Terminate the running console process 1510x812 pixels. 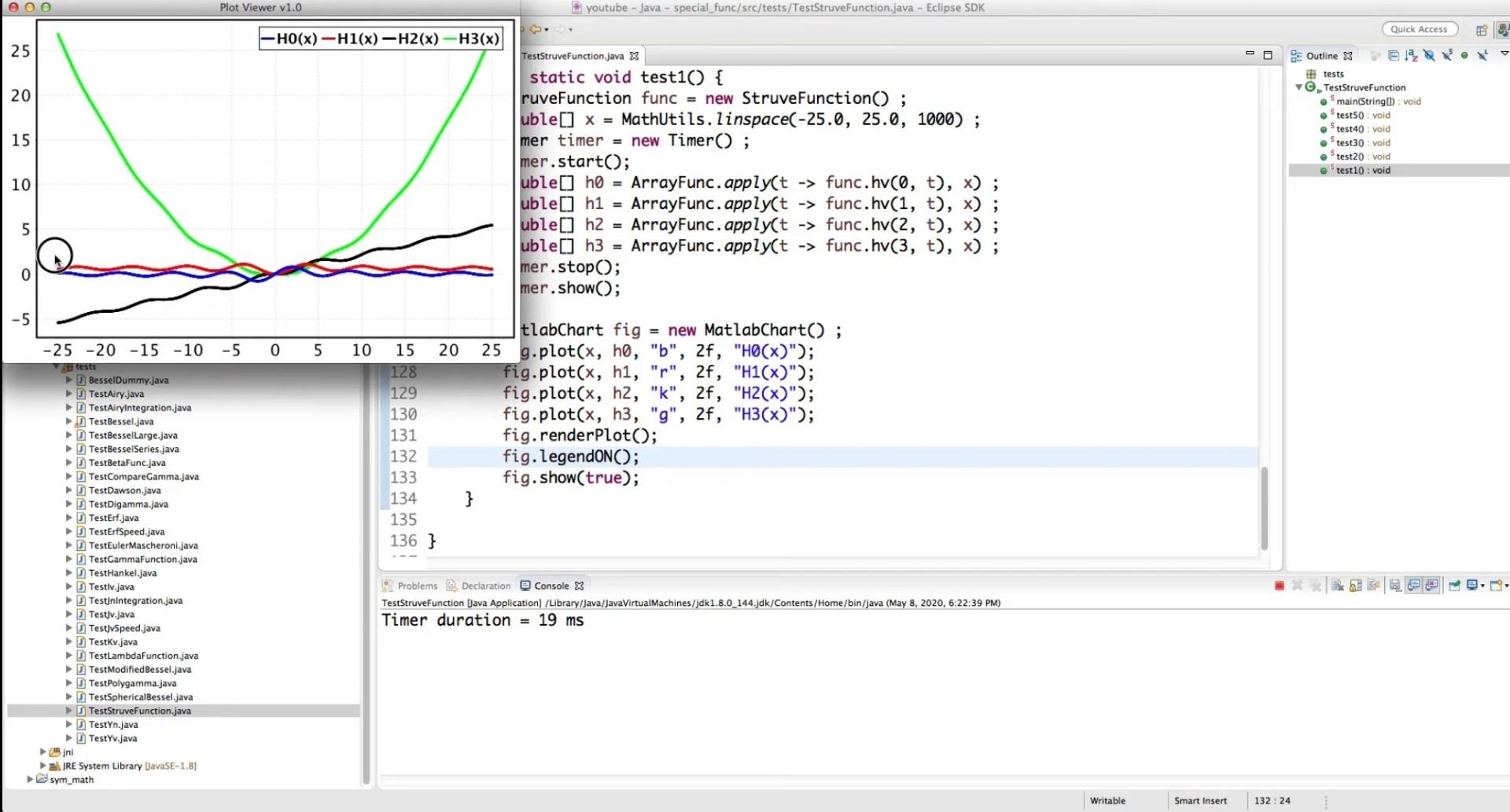point(1280,586)
